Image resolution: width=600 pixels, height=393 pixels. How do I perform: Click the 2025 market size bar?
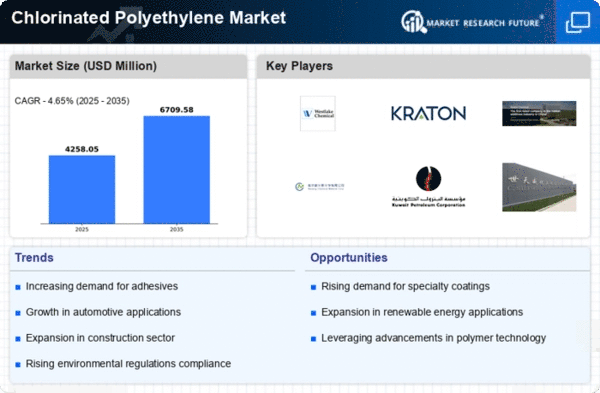pyautogui.click(x=82, y=189)
